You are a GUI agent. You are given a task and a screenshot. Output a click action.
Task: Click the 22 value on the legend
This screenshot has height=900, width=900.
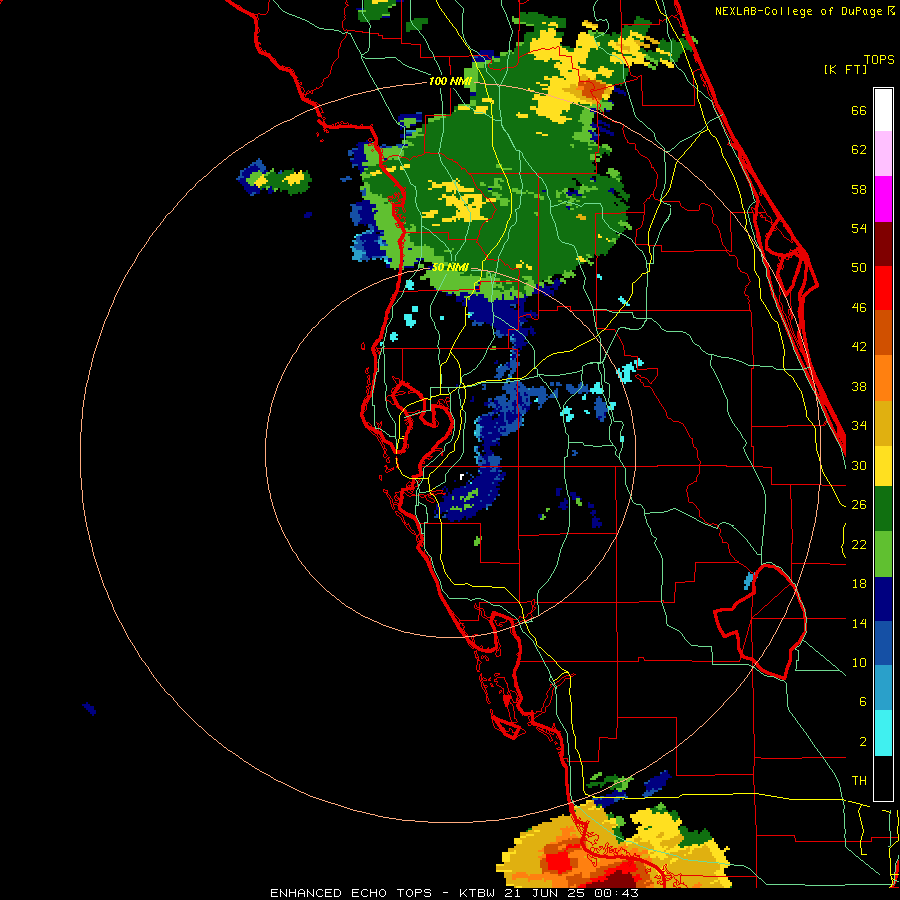pos(859,544)
